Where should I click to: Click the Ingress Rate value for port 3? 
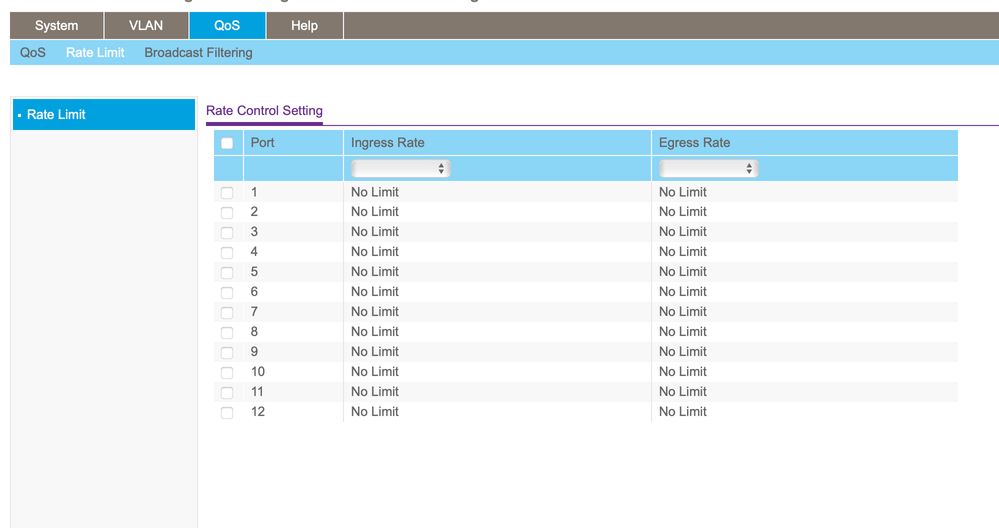[375, 232]
